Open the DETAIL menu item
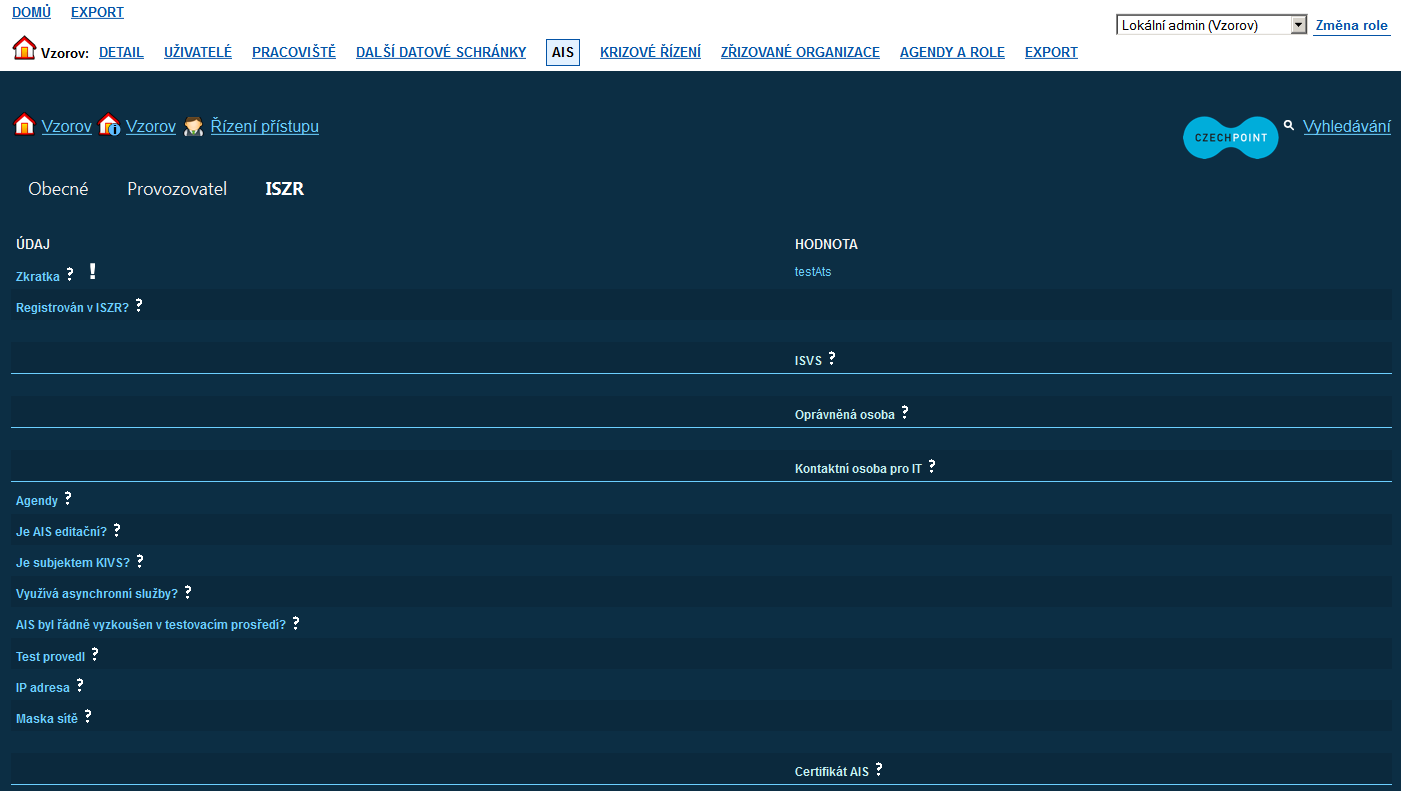Viewport: 1401px width, 791px height. [121, 52]
